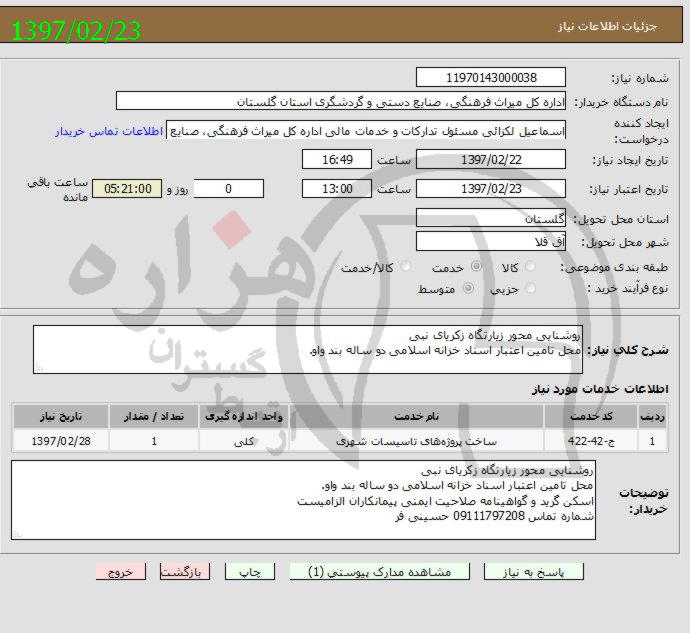Select the کالا/خدمت radio button

(406, 266)
